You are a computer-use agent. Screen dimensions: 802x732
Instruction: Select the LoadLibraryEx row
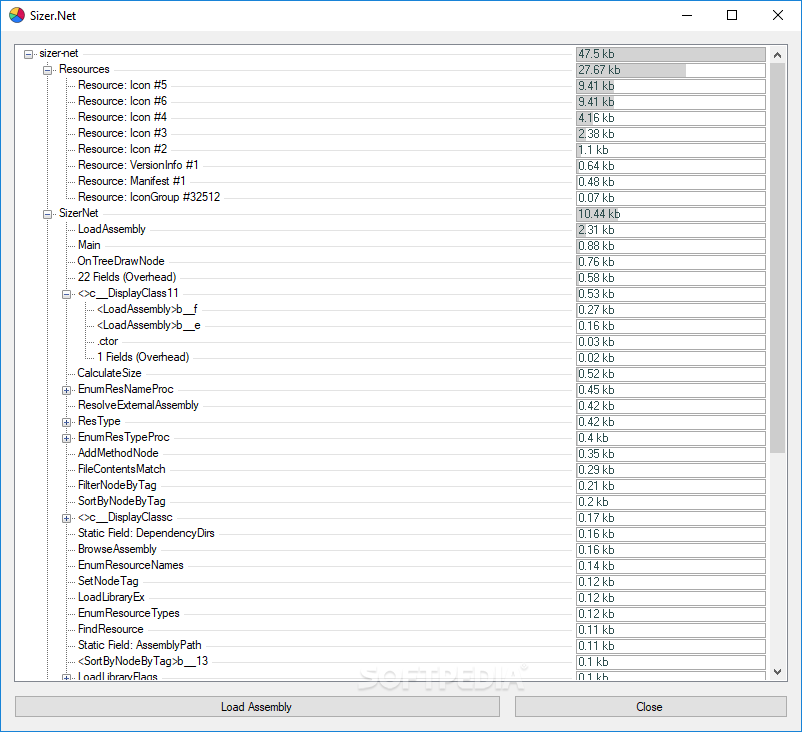point(111,597)
